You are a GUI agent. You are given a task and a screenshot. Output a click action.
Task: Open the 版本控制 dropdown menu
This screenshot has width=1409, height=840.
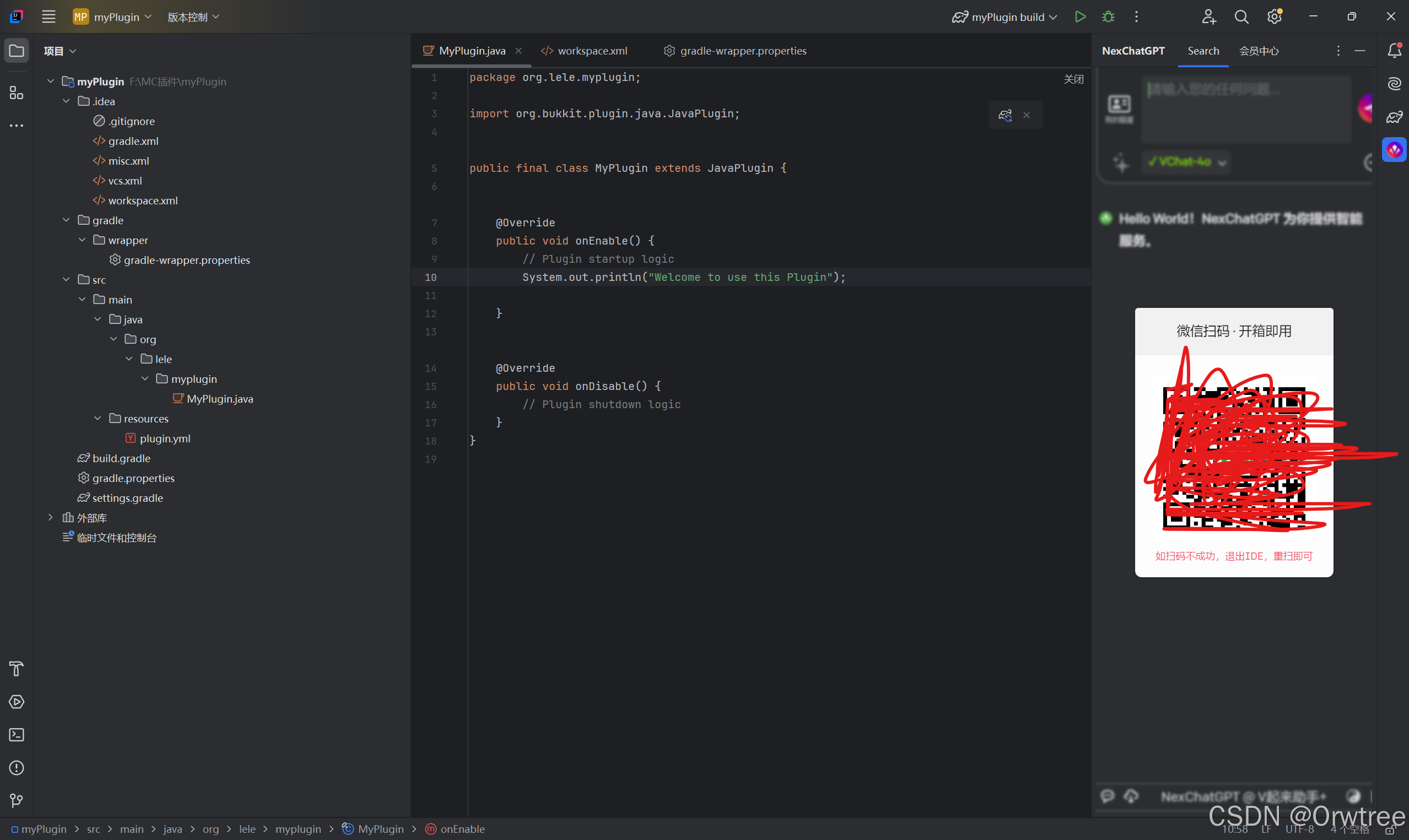coord(193,17)
